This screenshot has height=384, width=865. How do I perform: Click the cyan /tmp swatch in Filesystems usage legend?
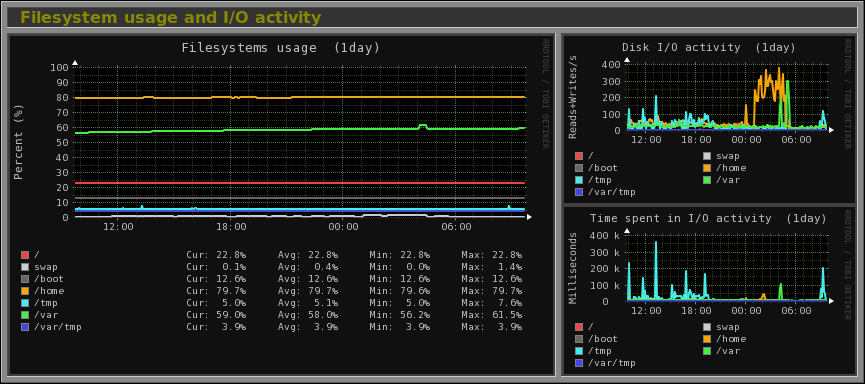click(25, 303)
